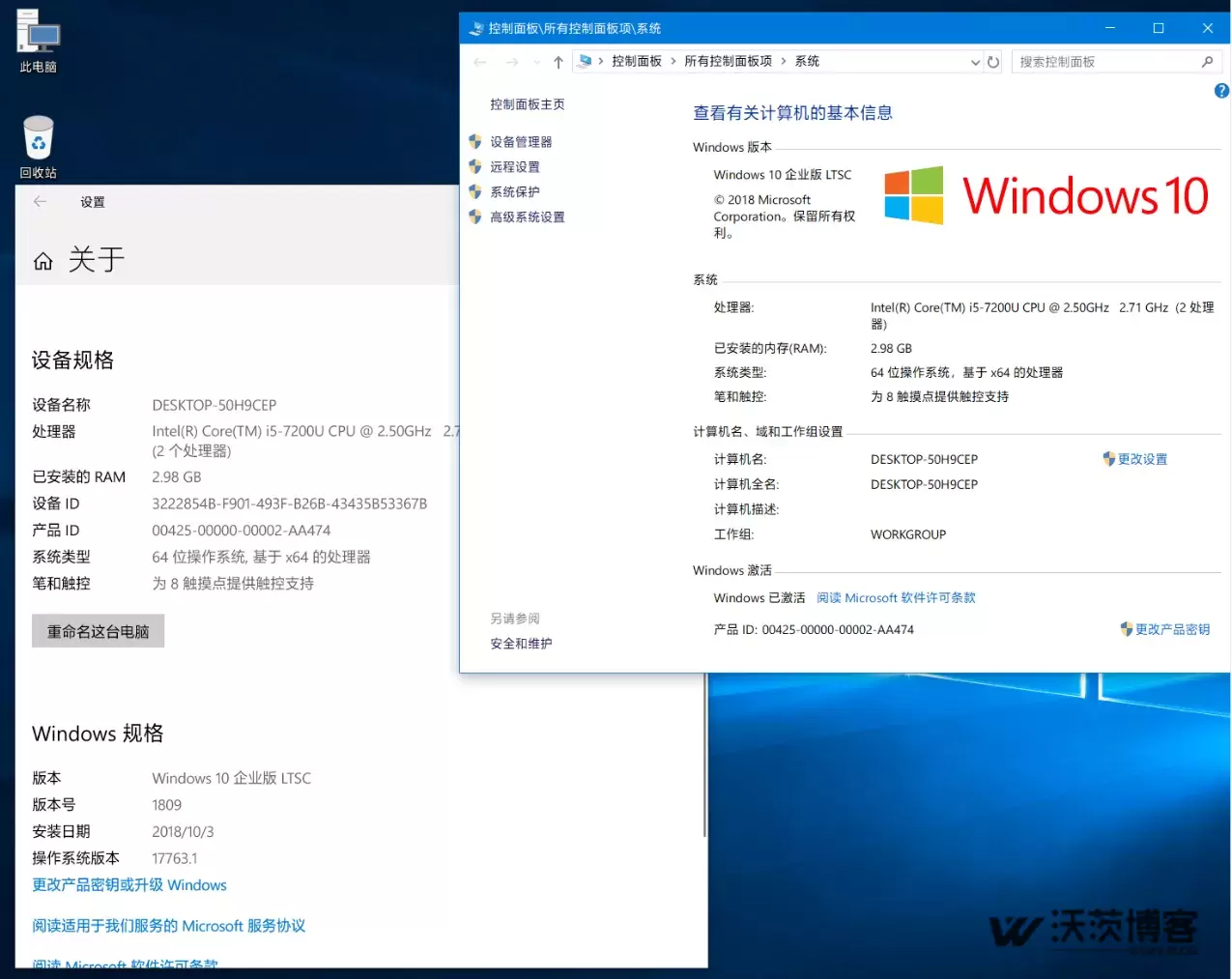Click Windows 规格 heading in Settings
The height and width of the screenshot is (979, 1232).
pyautogui.click(x=98, y=733)
